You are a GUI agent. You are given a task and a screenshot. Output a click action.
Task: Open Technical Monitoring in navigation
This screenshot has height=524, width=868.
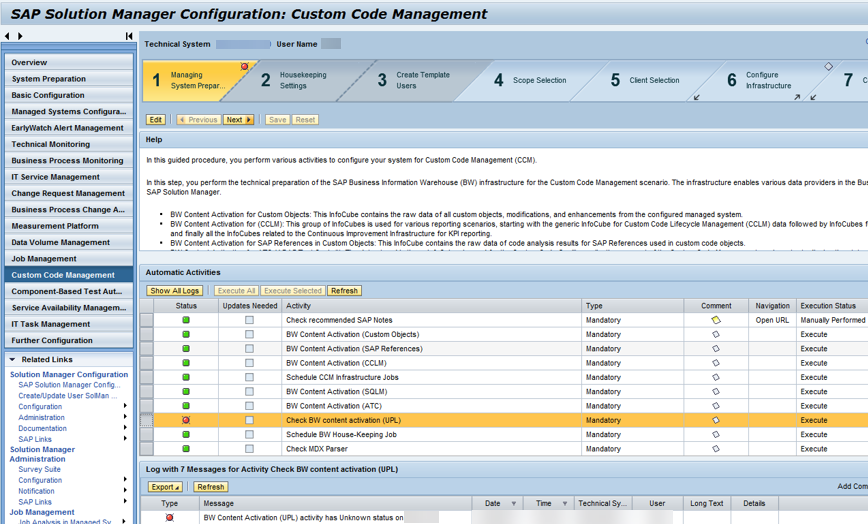69,144
